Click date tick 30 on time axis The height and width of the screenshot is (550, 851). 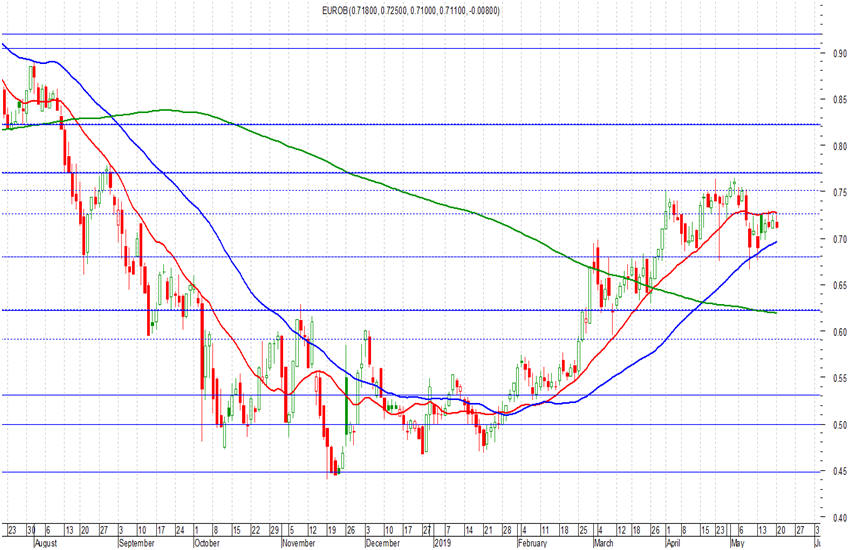31,530
